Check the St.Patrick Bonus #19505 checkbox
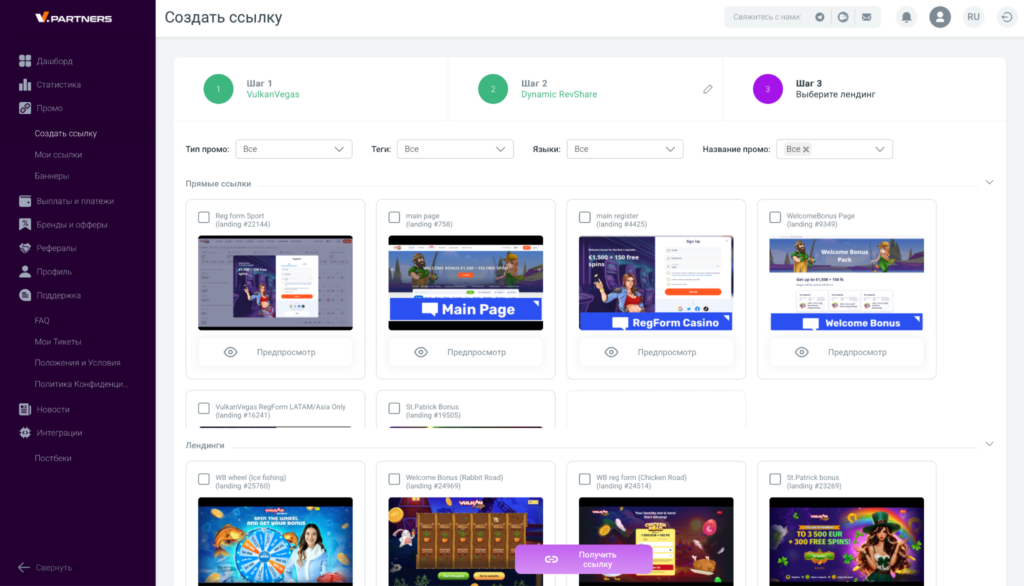Viewport: 1024px width, 586px height. pos(394,408)
